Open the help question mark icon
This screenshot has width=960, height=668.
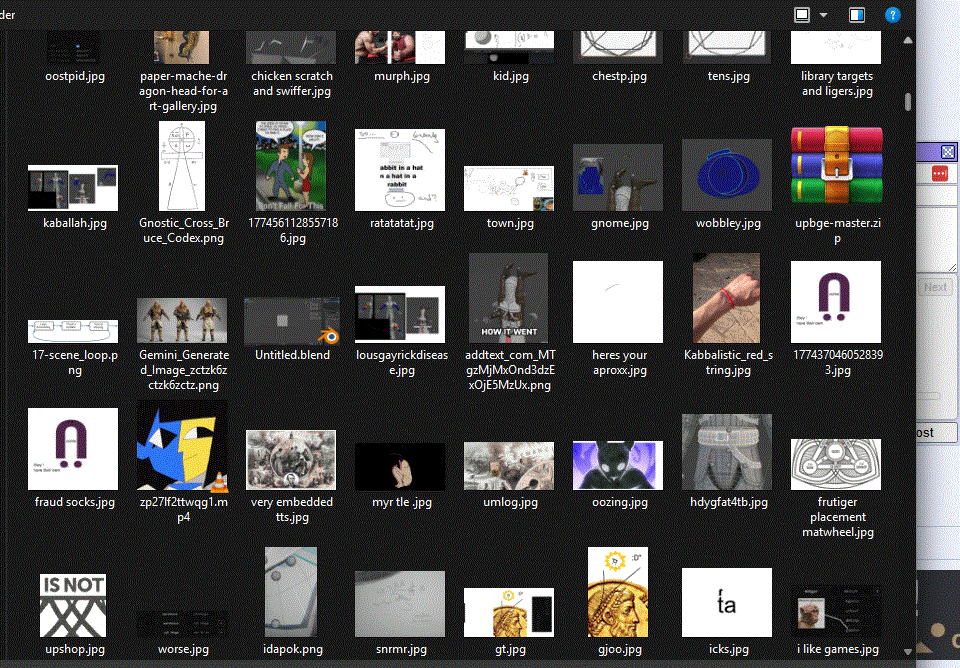(x=893, y=15)
